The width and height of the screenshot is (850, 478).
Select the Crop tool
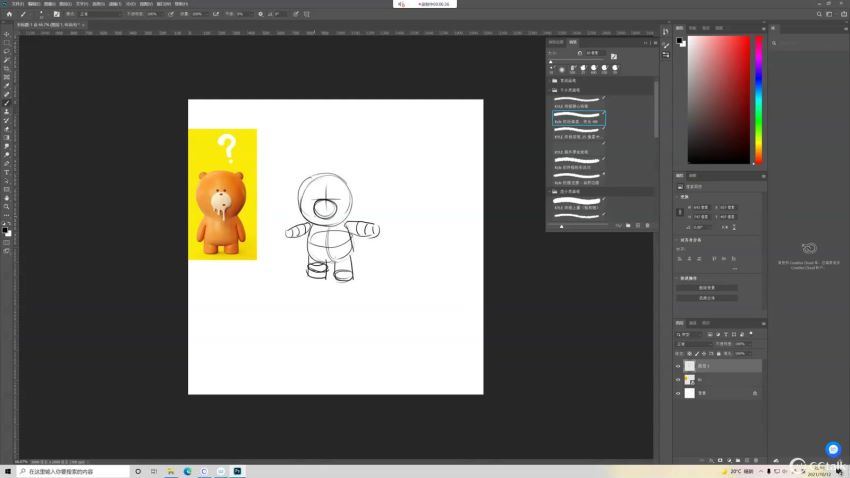pos(7,69)
